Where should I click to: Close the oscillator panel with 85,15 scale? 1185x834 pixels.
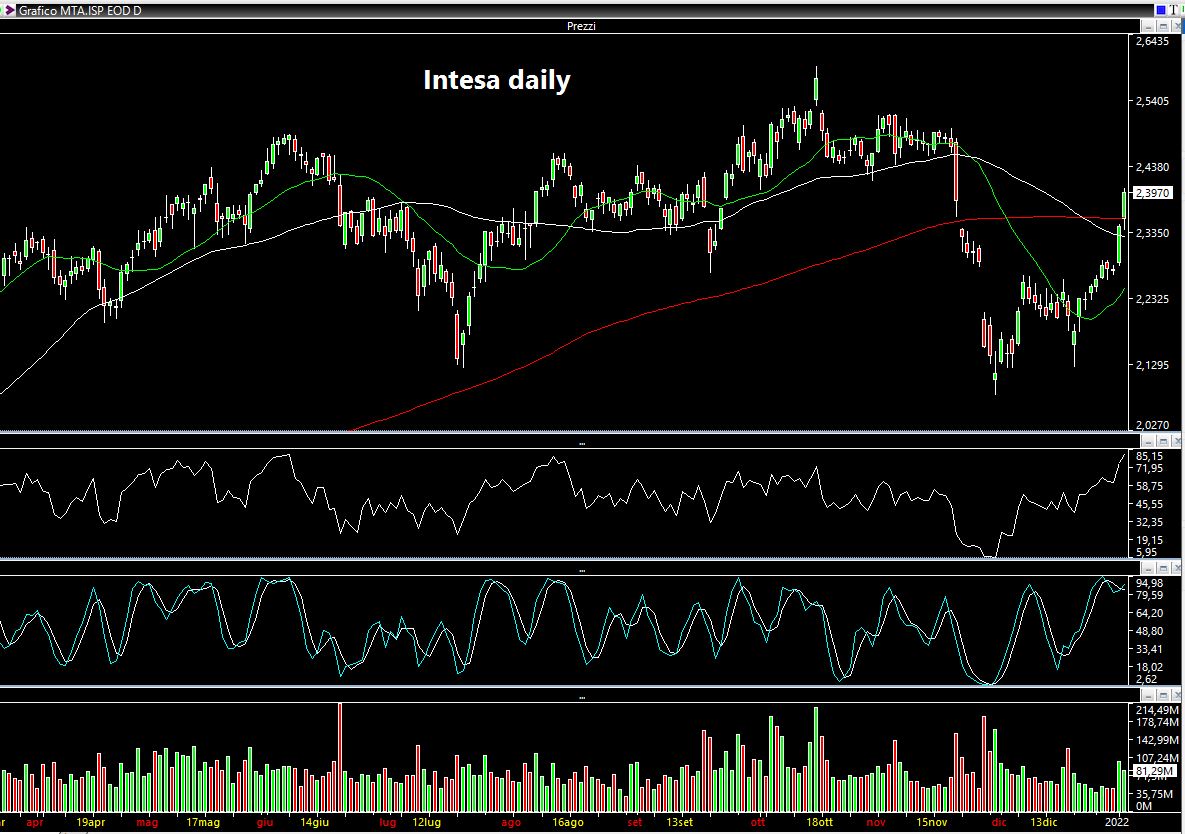click(1177, 441)
